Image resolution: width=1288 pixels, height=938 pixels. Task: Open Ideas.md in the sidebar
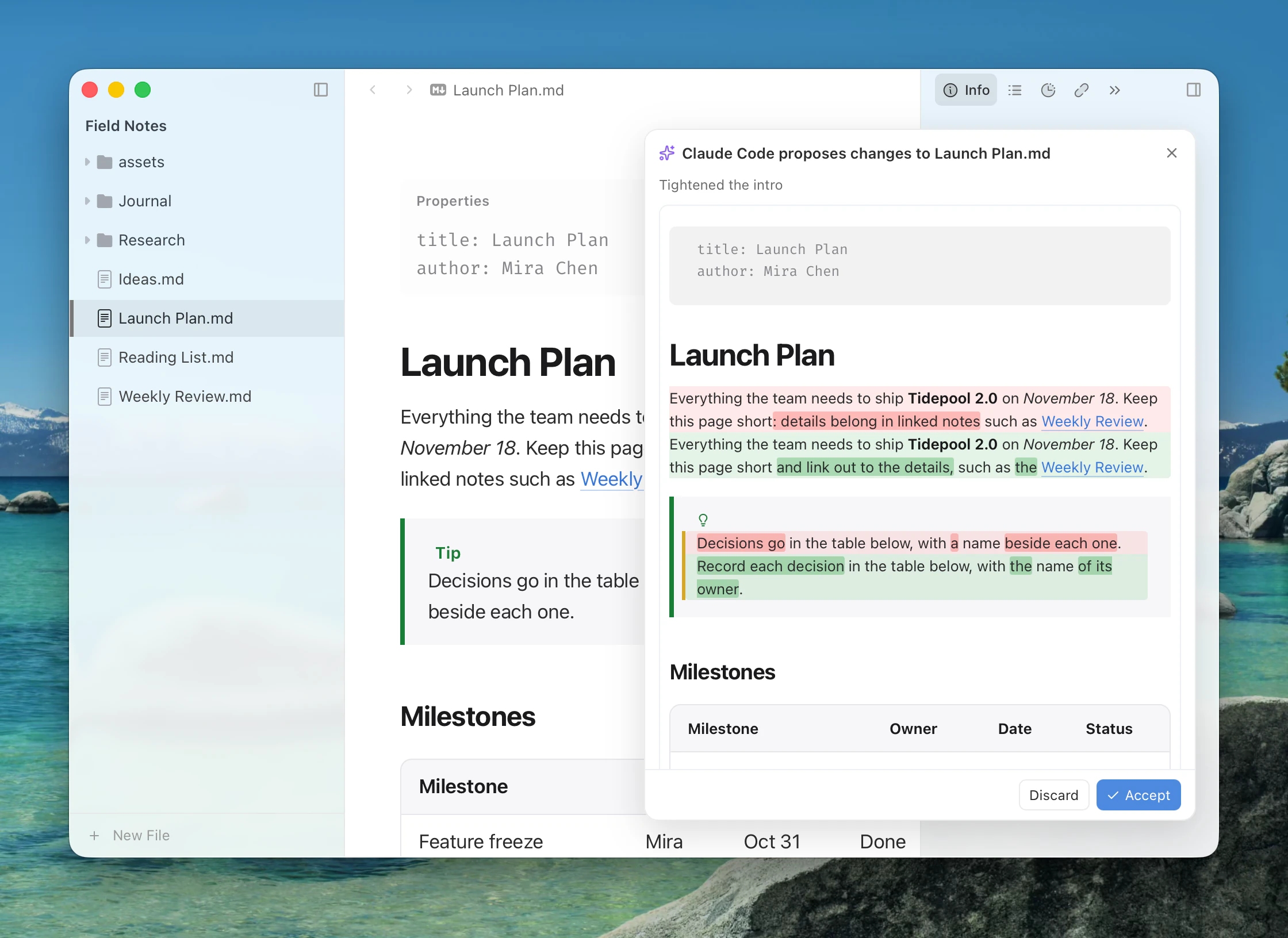pos(207,279)
